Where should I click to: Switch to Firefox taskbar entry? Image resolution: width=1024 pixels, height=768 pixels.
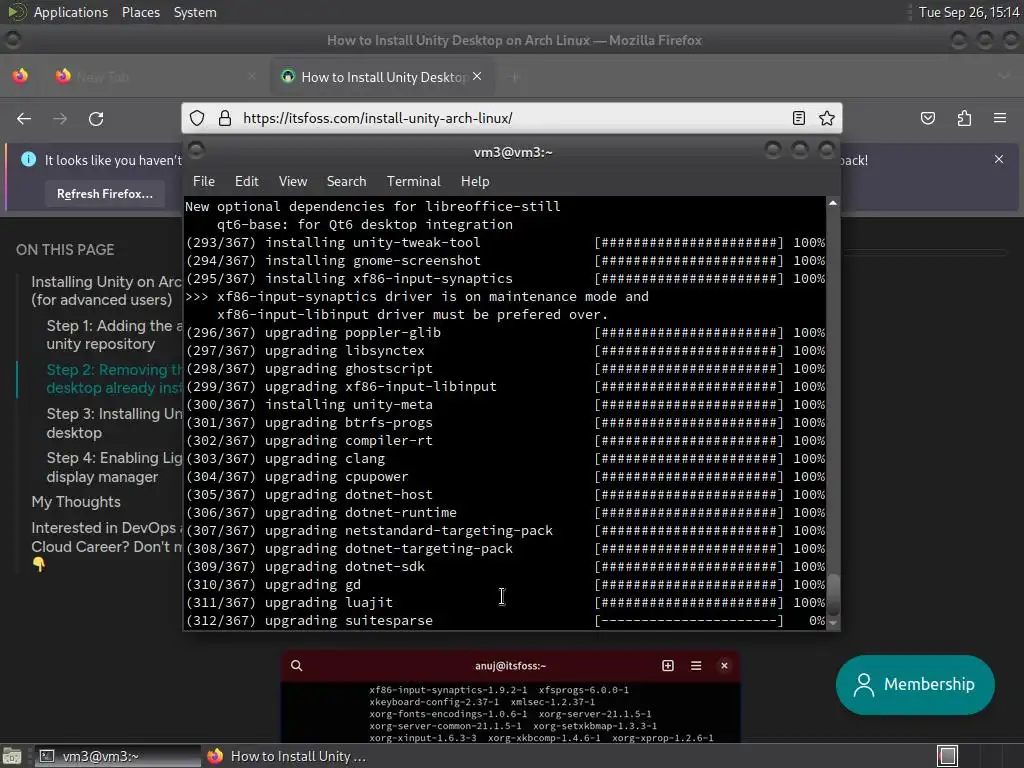[x=287, y=756]
